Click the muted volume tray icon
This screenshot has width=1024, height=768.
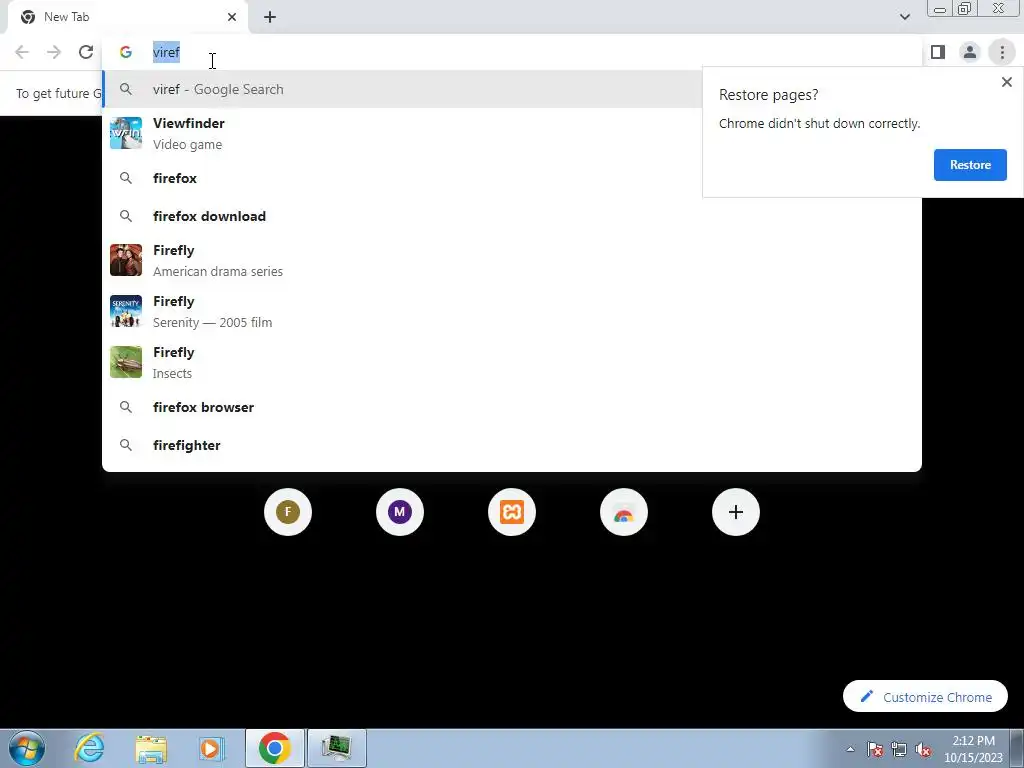pyautogui.click(x=923, y=749)
